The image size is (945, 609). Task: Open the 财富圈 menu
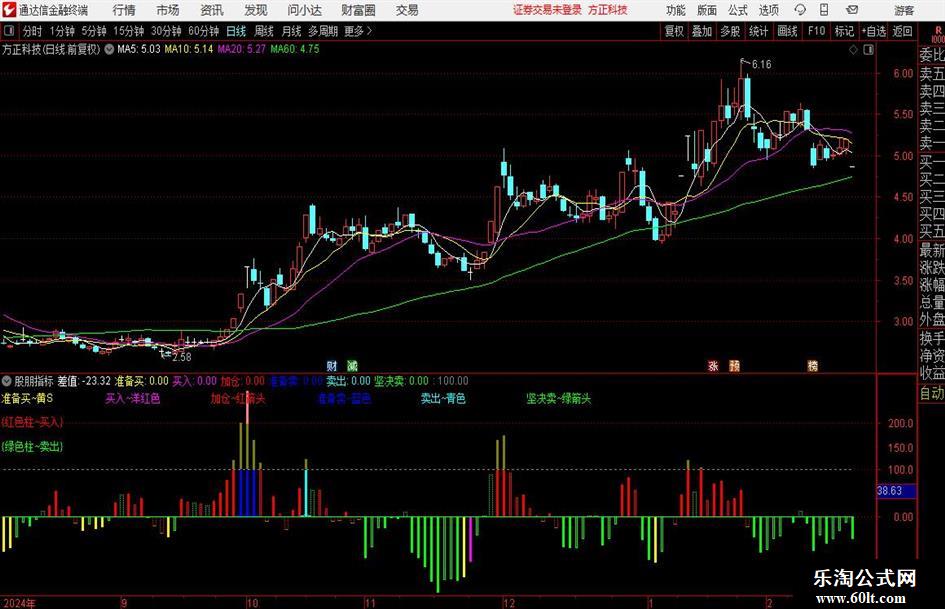point(358,10)
